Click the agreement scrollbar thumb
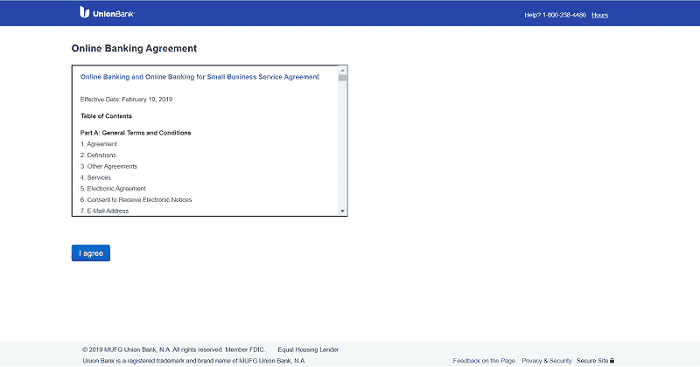The image size is (700, 367). point(342,78)
